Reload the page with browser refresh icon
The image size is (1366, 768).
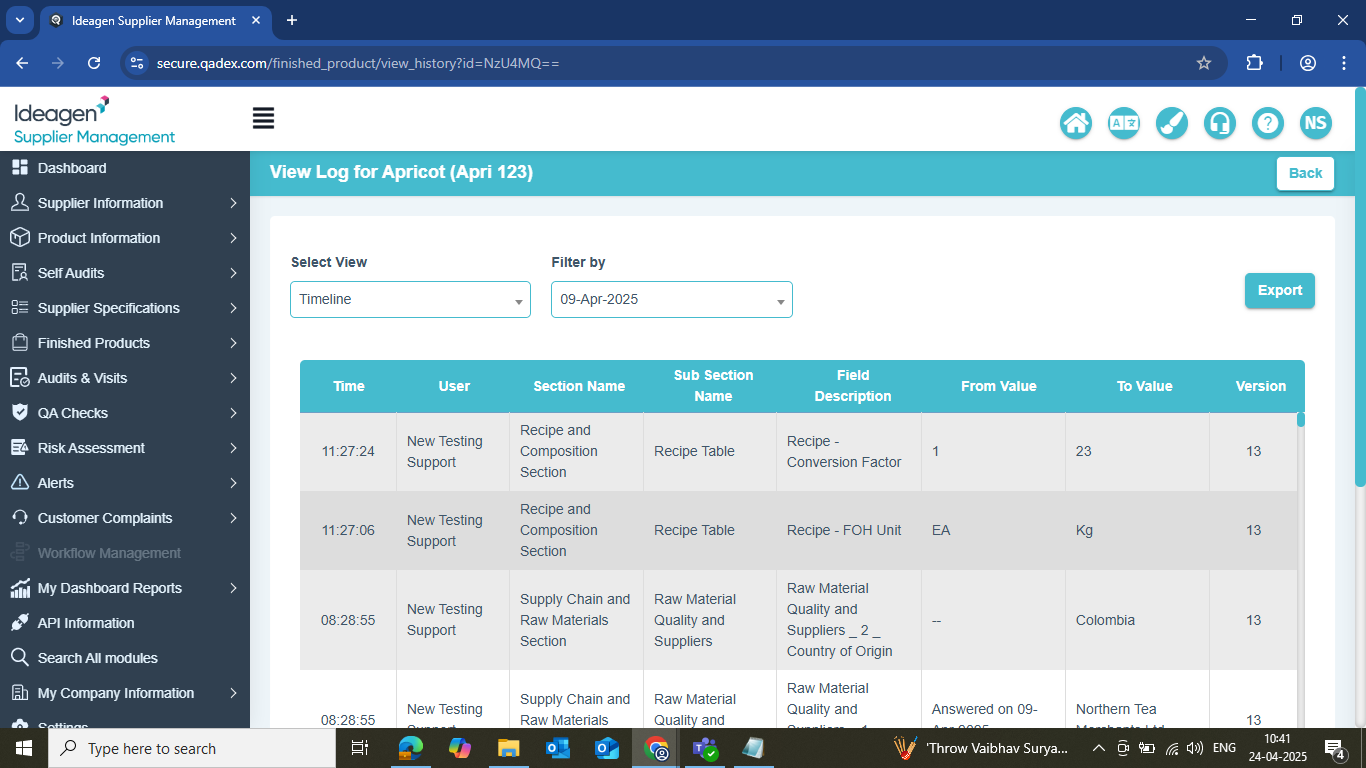94,63
